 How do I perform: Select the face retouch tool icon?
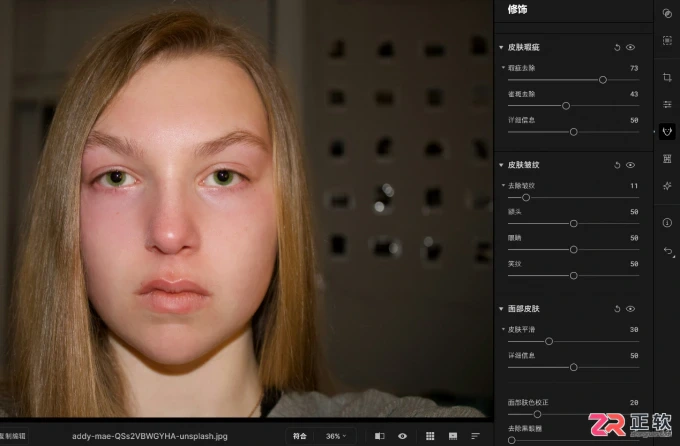tap(667, 131)
